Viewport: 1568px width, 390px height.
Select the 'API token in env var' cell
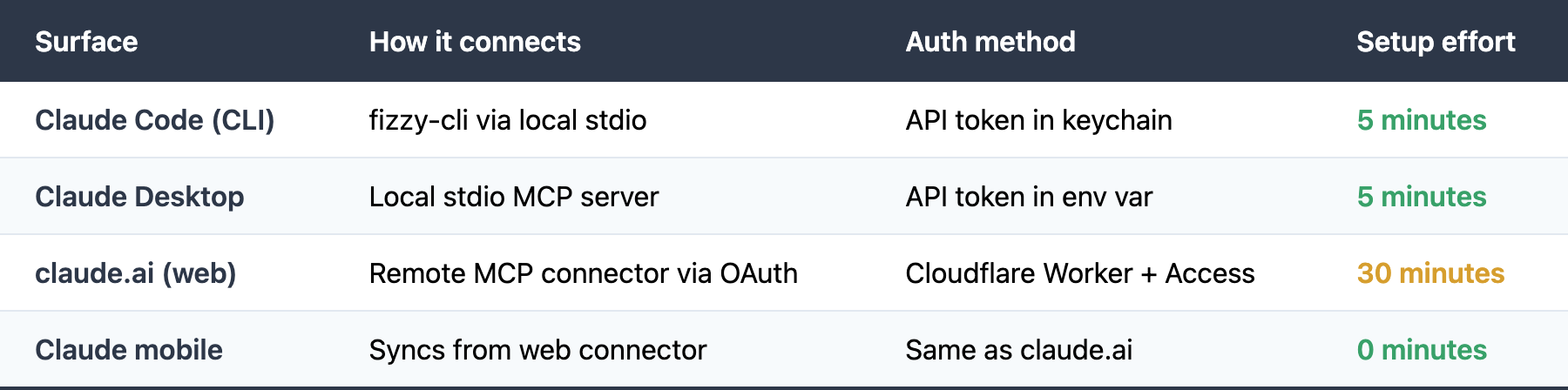(1029, 197)
